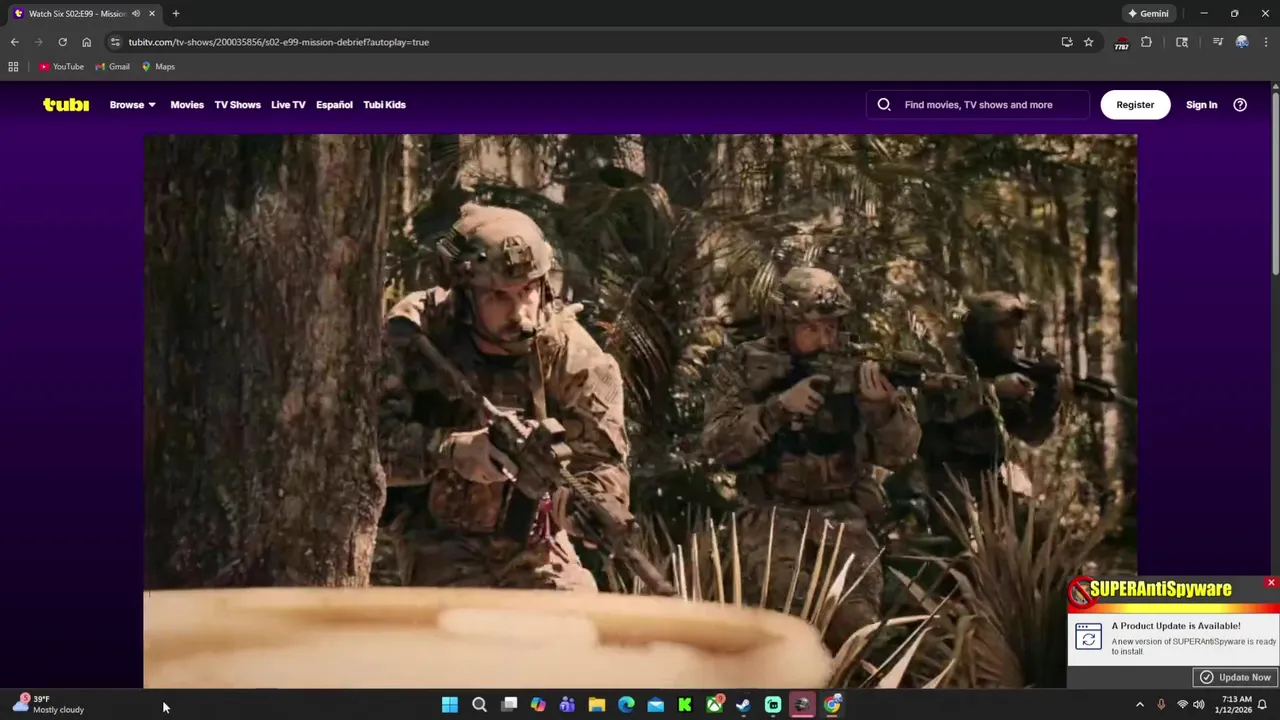1280x720 pixels.
Task: Click the microphone tray icon
Action: [x=1161, y=705]
